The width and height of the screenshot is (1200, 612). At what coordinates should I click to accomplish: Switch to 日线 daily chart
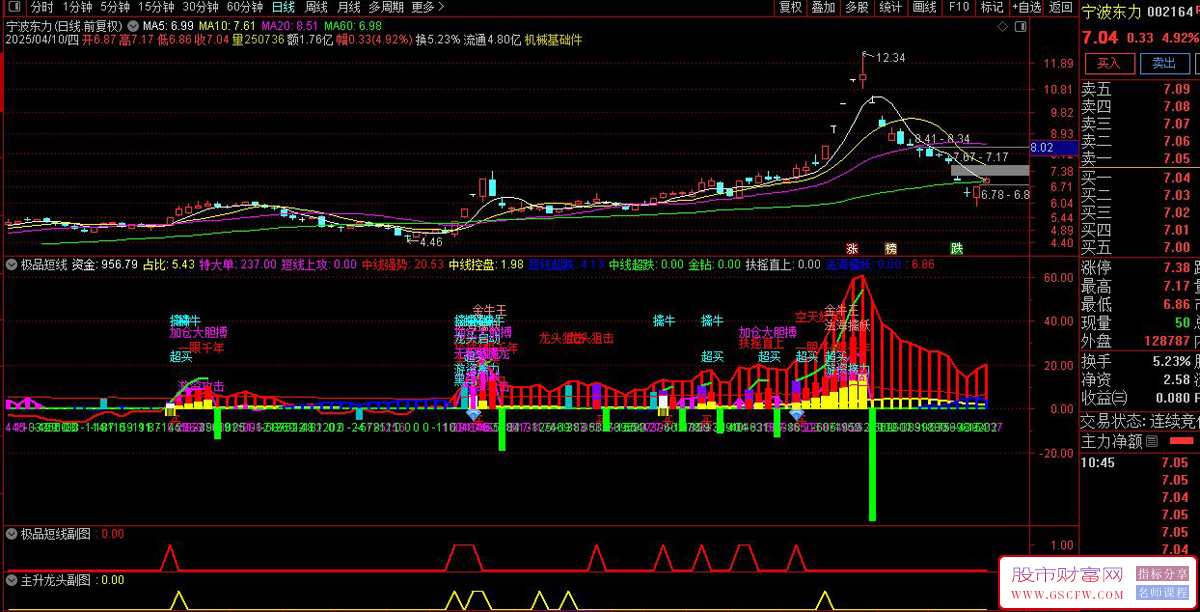coord(284,7)
